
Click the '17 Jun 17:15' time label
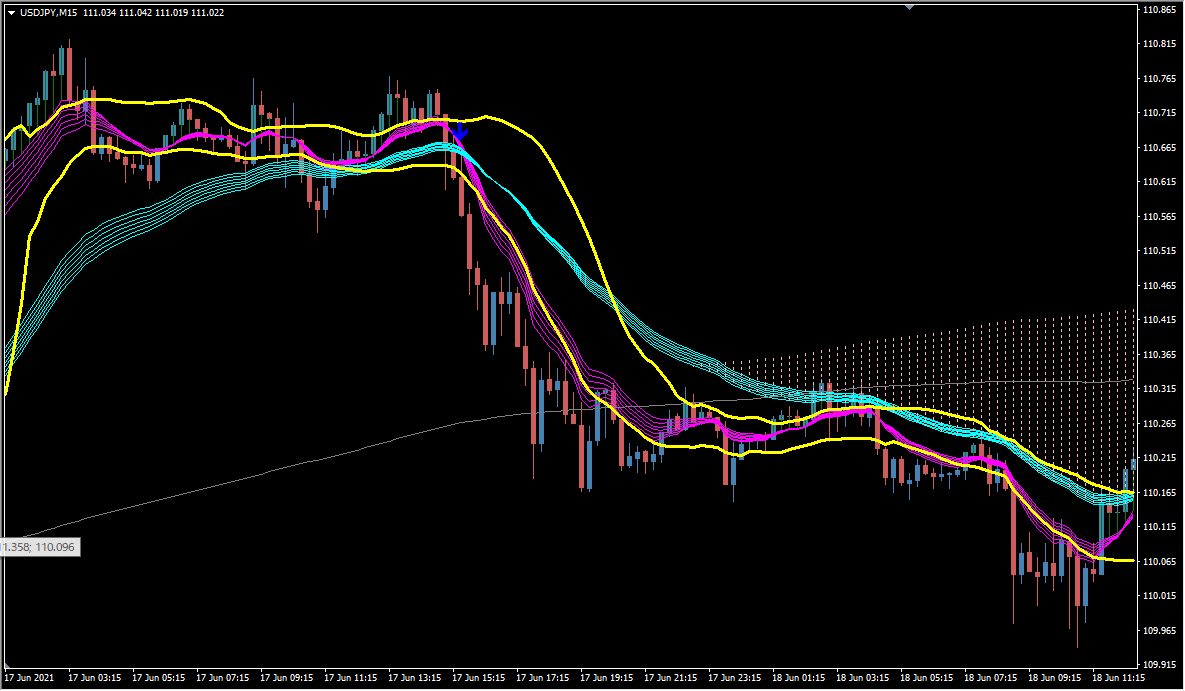(543, 678)
